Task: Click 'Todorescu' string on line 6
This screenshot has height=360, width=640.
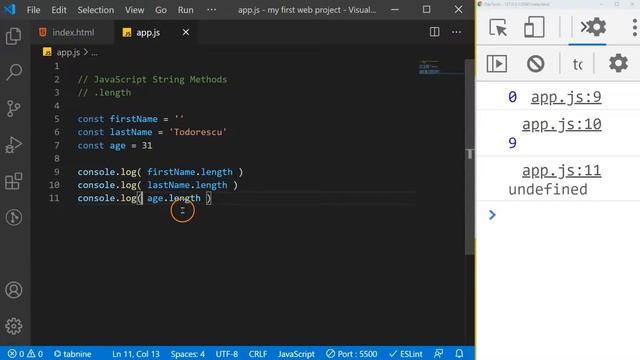Action: pos(198,132)
